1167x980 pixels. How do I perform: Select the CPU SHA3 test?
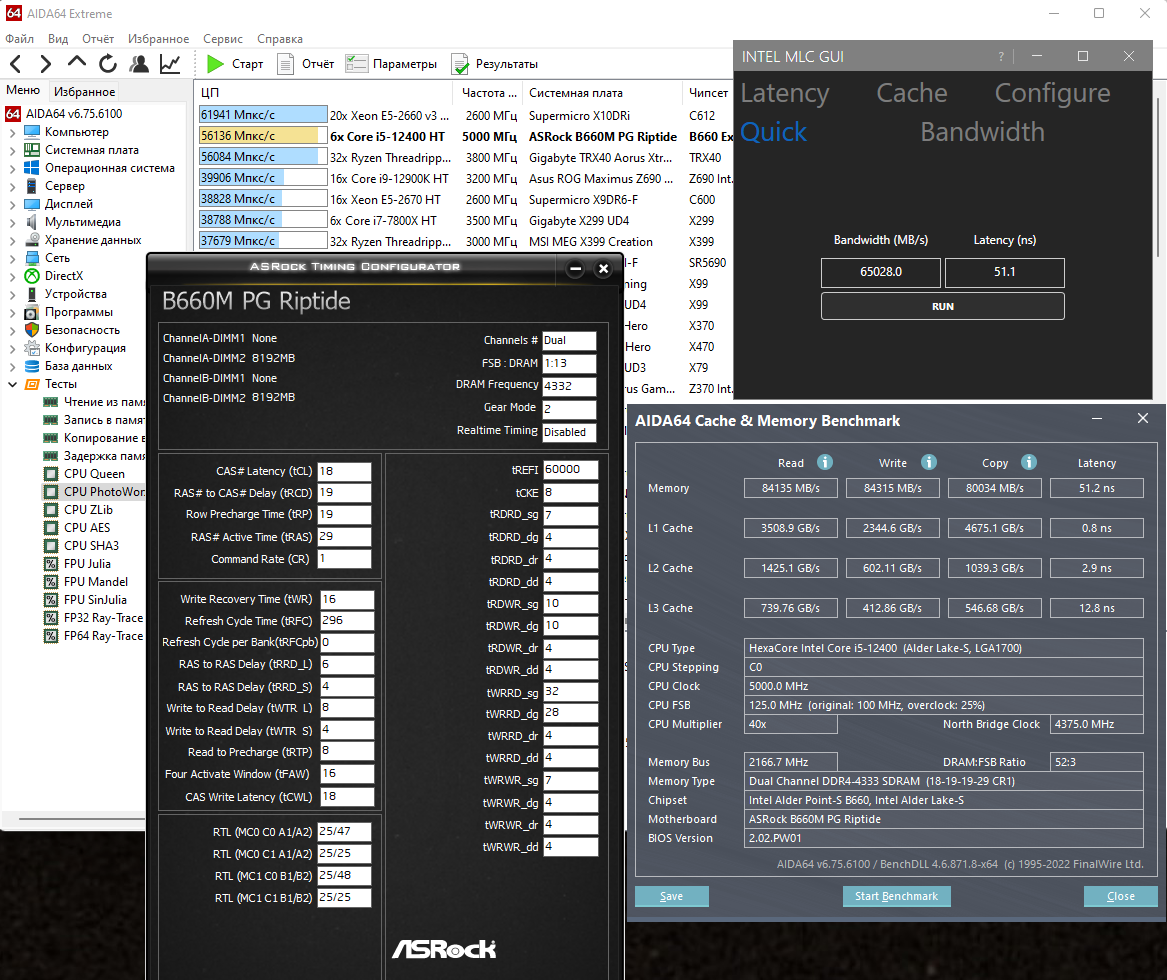coord(91,545)
